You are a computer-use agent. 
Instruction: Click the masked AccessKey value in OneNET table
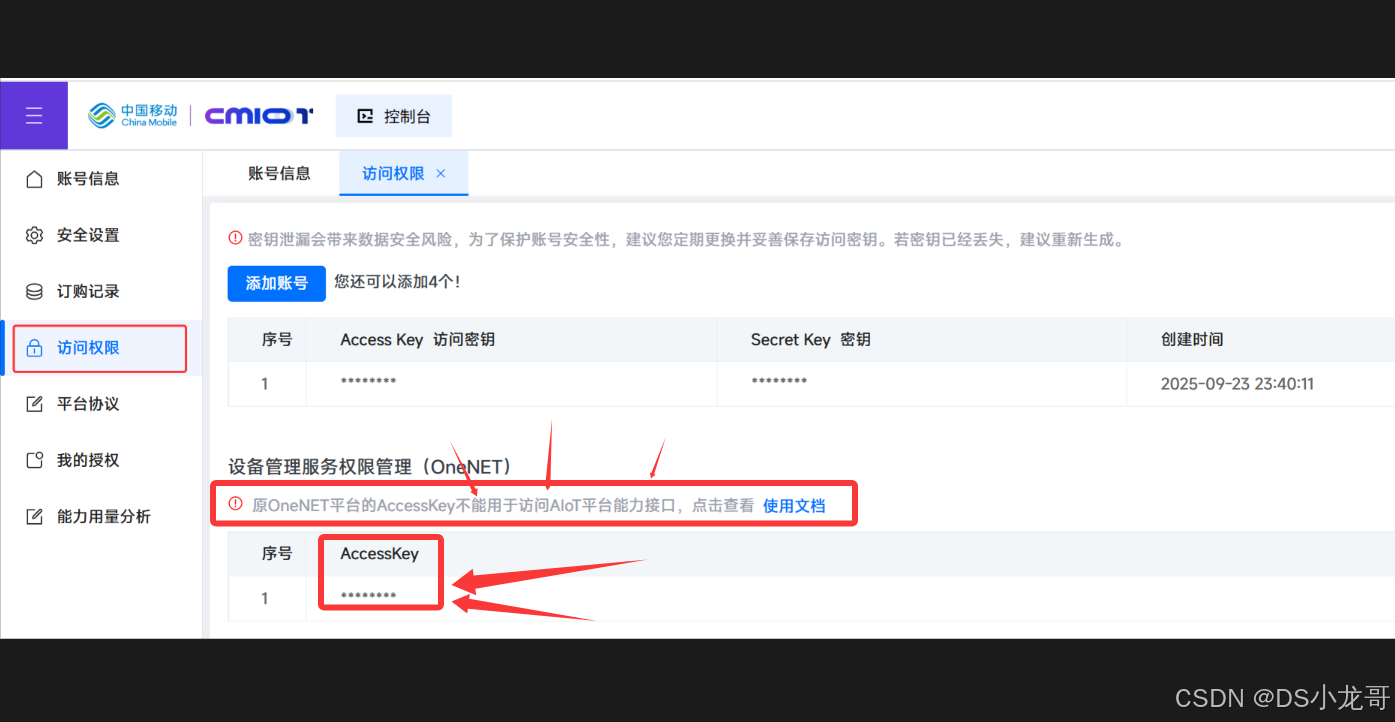[368, 598]
